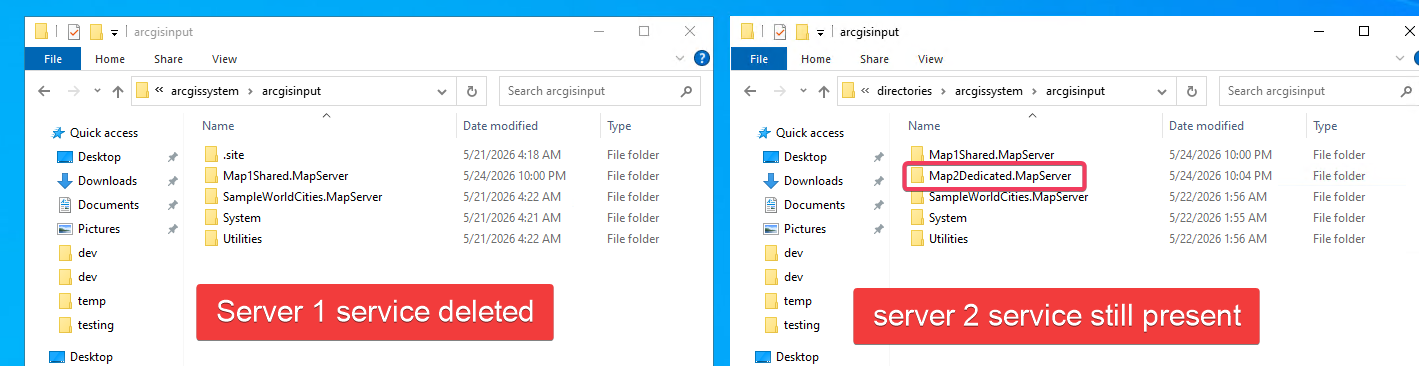Click Properties quick access icon in left title bar
Viewport: 1419px width, 366px height.
coord(73,32)
